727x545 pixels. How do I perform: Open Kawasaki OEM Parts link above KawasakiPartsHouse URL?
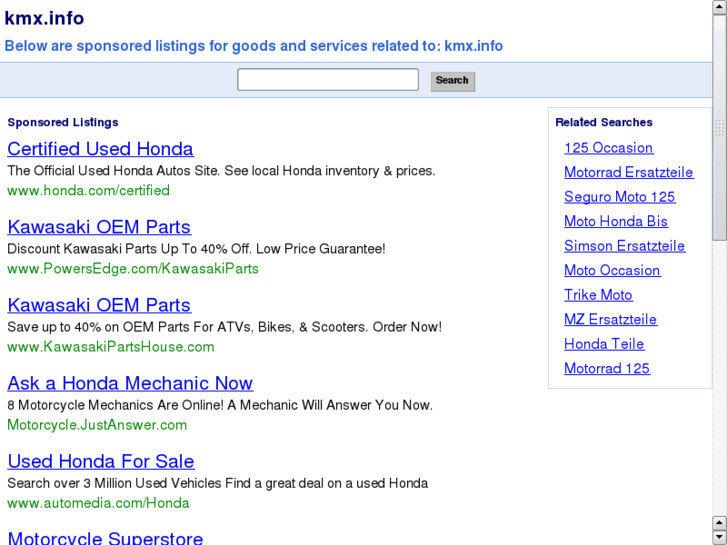point(99,305)
